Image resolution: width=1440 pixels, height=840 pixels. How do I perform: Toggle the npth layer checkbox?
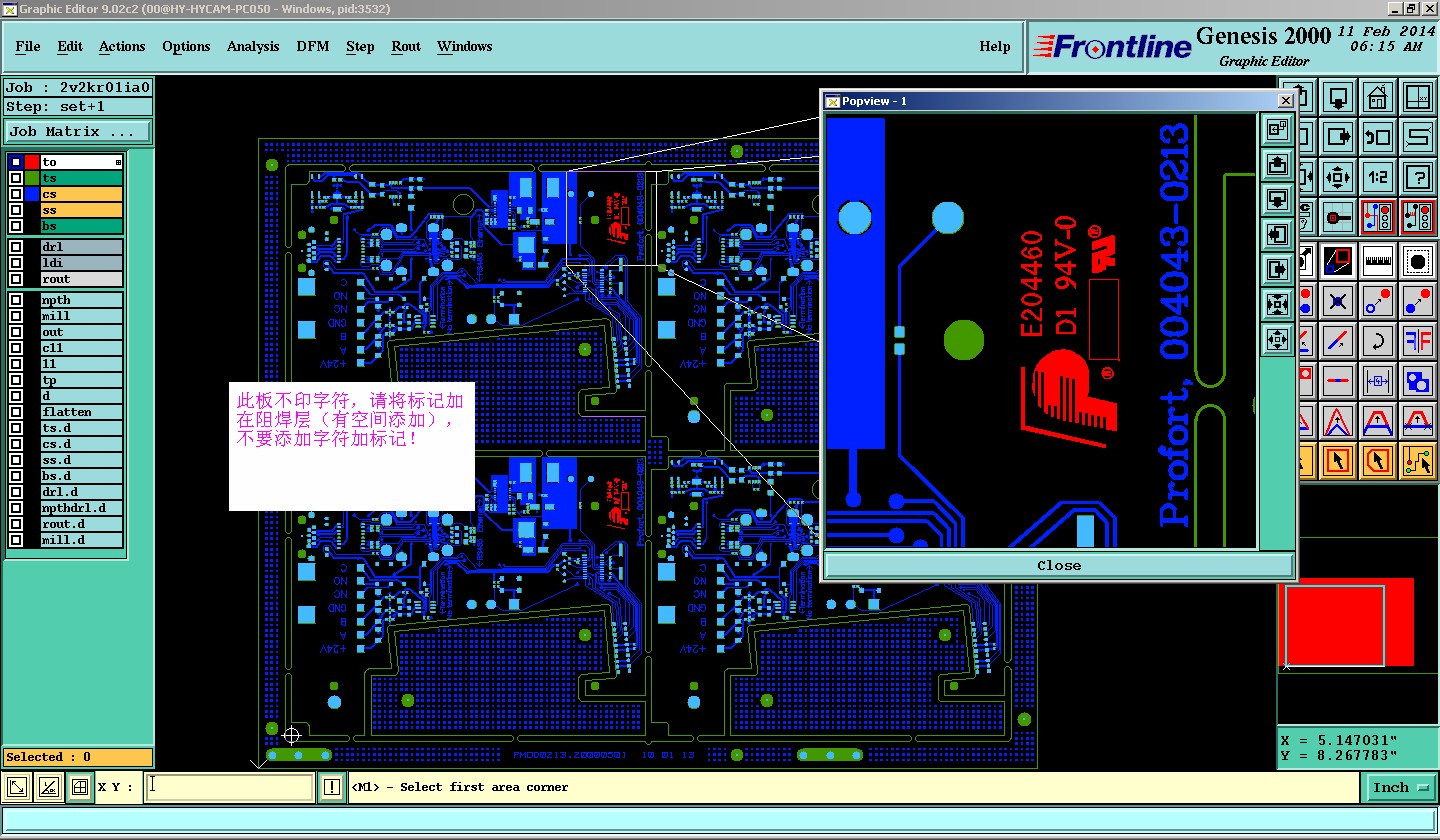(x=16, y=300)
